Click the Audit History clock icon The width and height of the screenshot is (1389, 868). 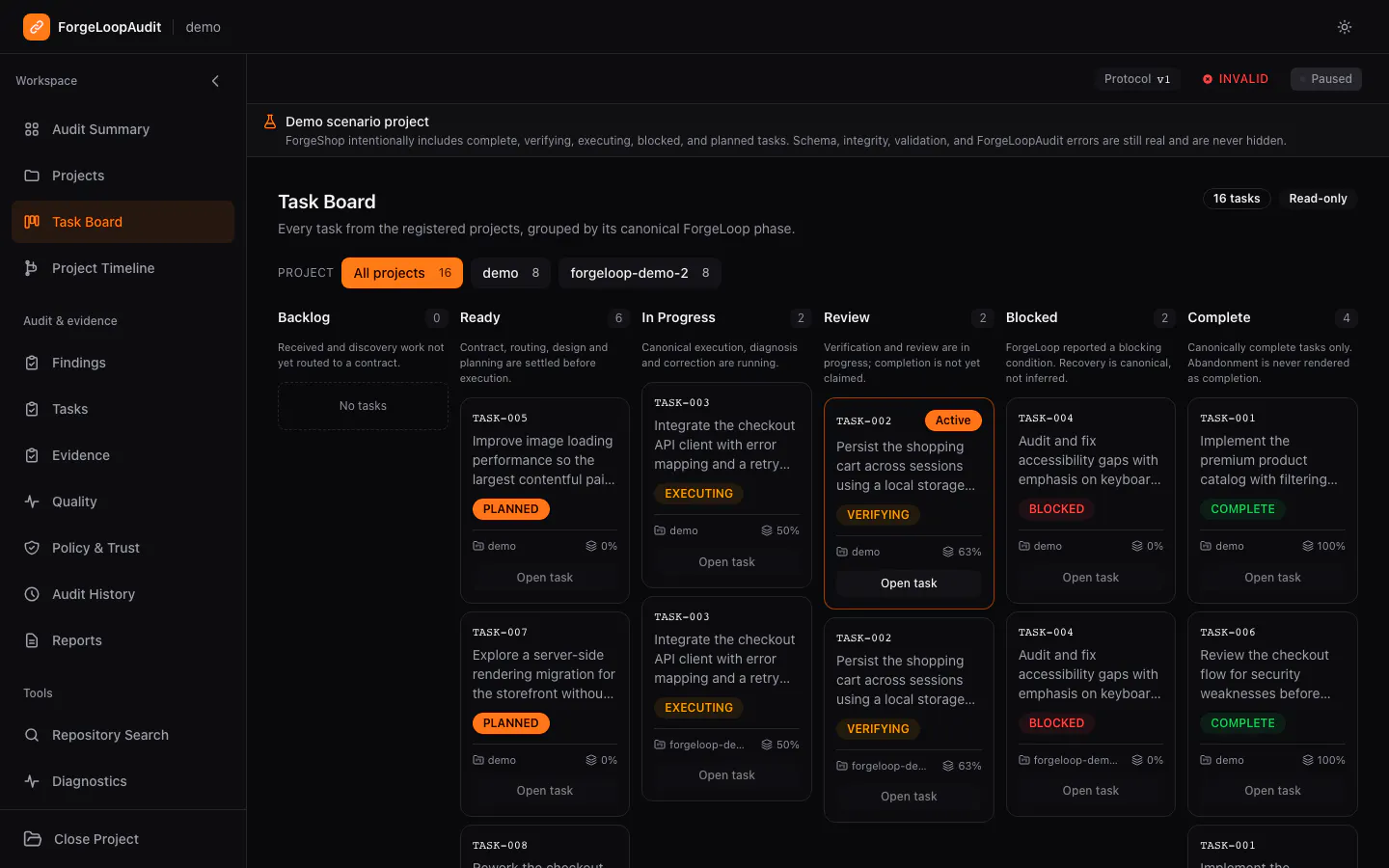click(x=32, y=594)
